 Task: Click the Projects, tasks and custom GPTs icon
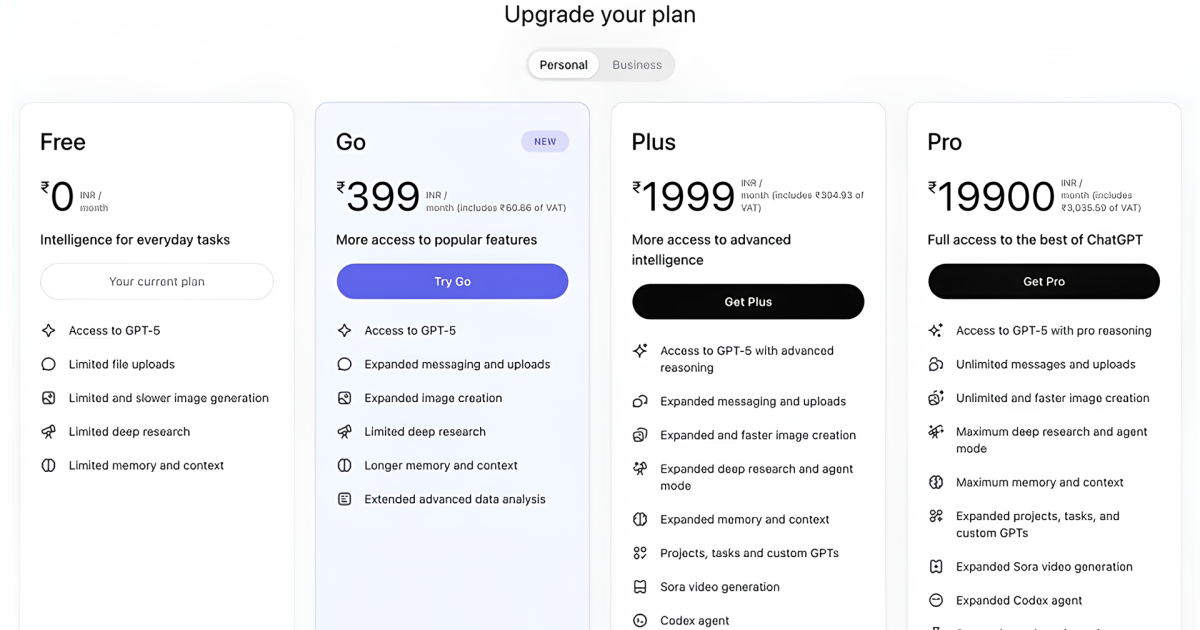(640, 553)
